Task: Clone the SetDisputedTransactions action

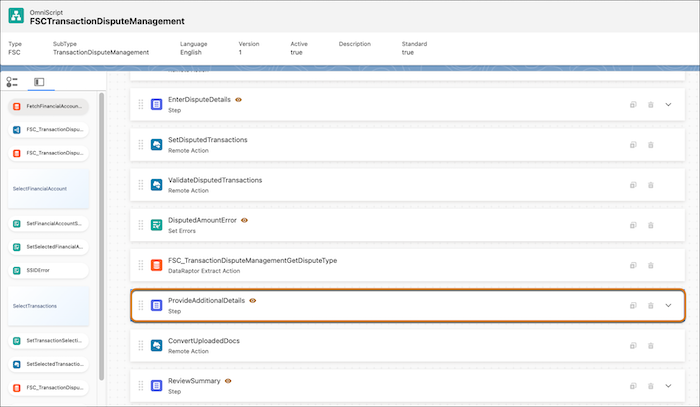Action: (x=633, y=145)
